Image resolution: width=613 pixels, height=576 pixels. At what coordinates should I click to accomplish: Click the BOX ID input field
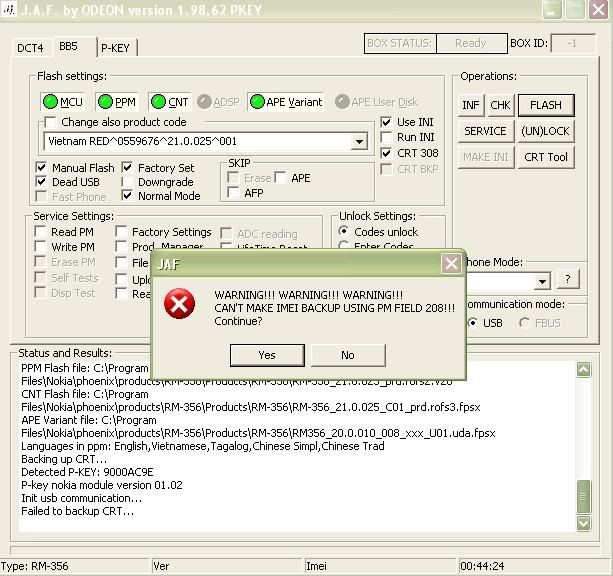(x=573, y=43)
